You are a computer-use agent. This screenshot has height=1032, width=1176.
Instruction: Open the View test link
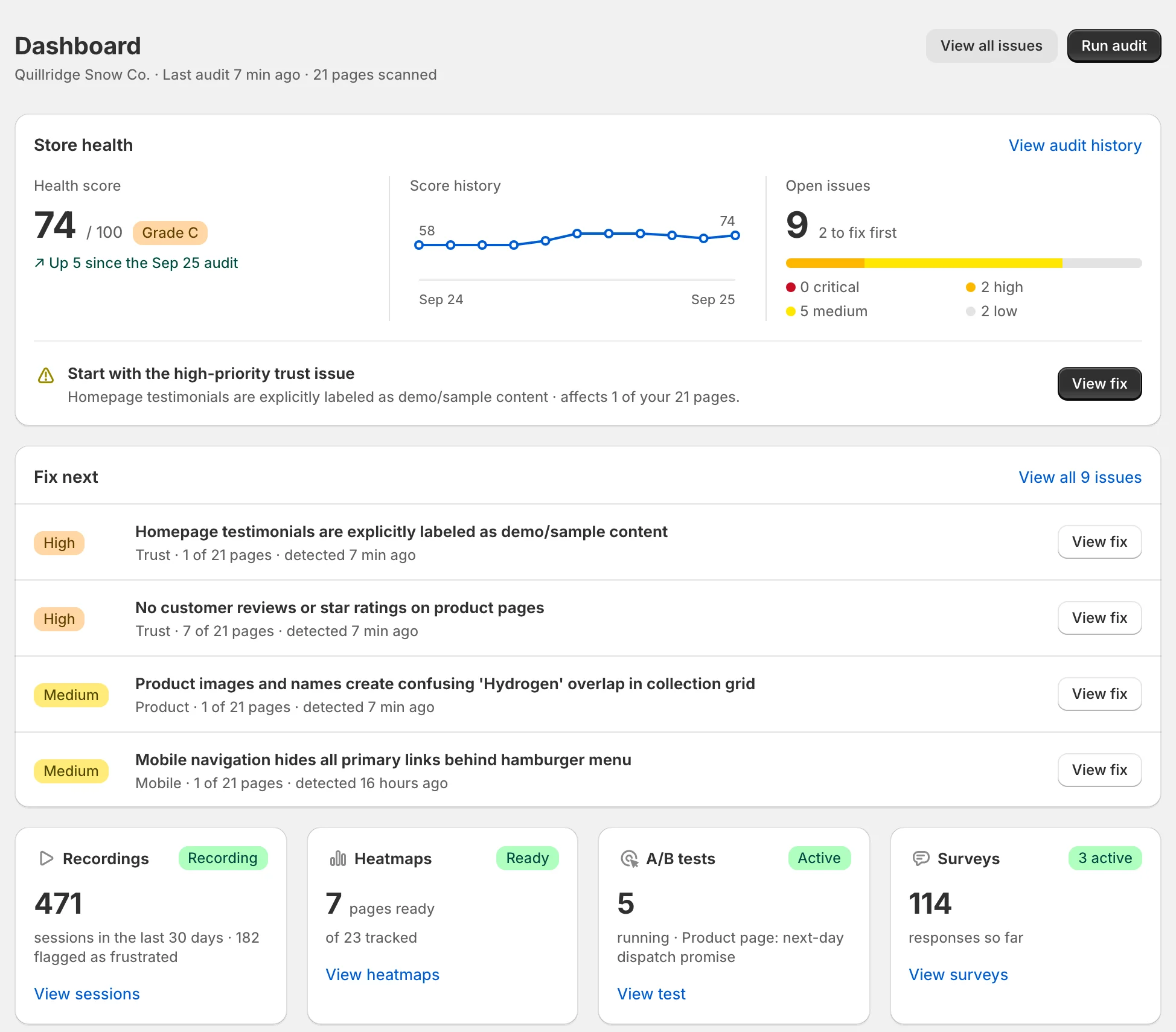[651, 994]
